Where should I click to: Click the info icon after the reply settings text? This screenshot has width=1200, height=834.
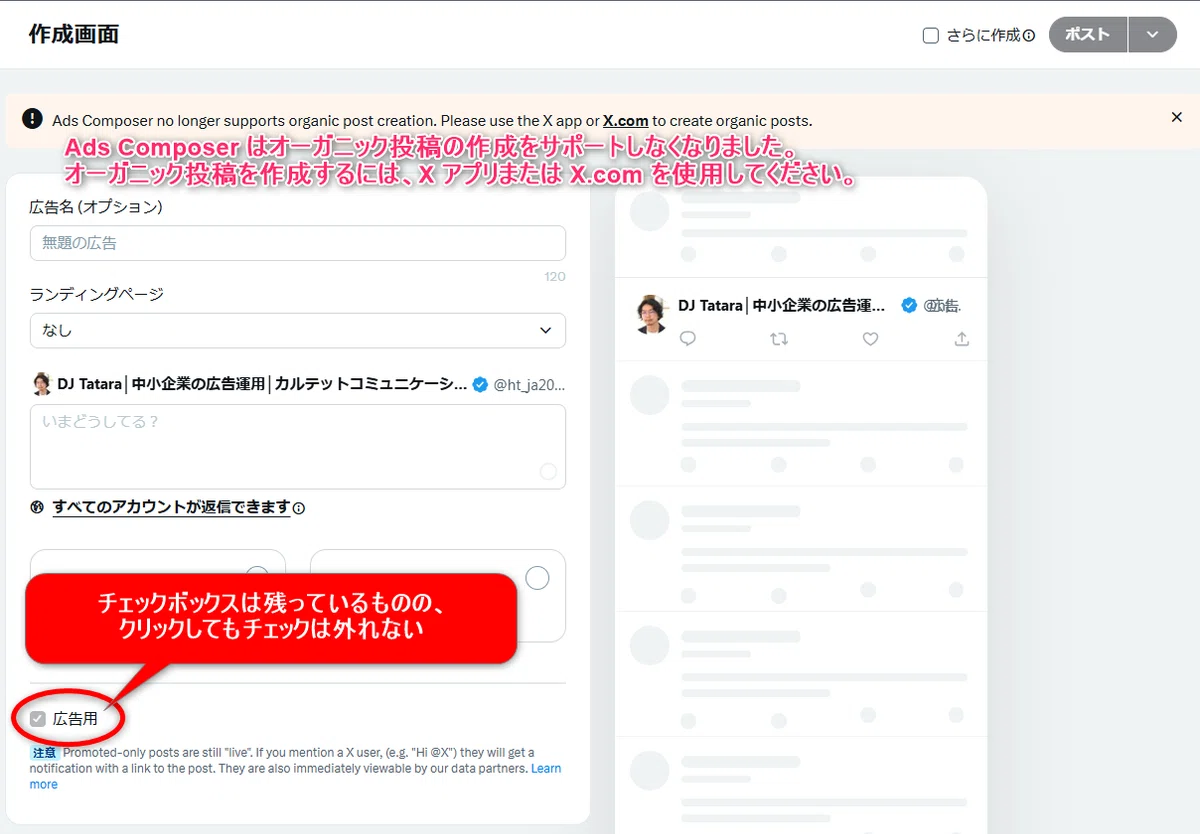point(299,508)
